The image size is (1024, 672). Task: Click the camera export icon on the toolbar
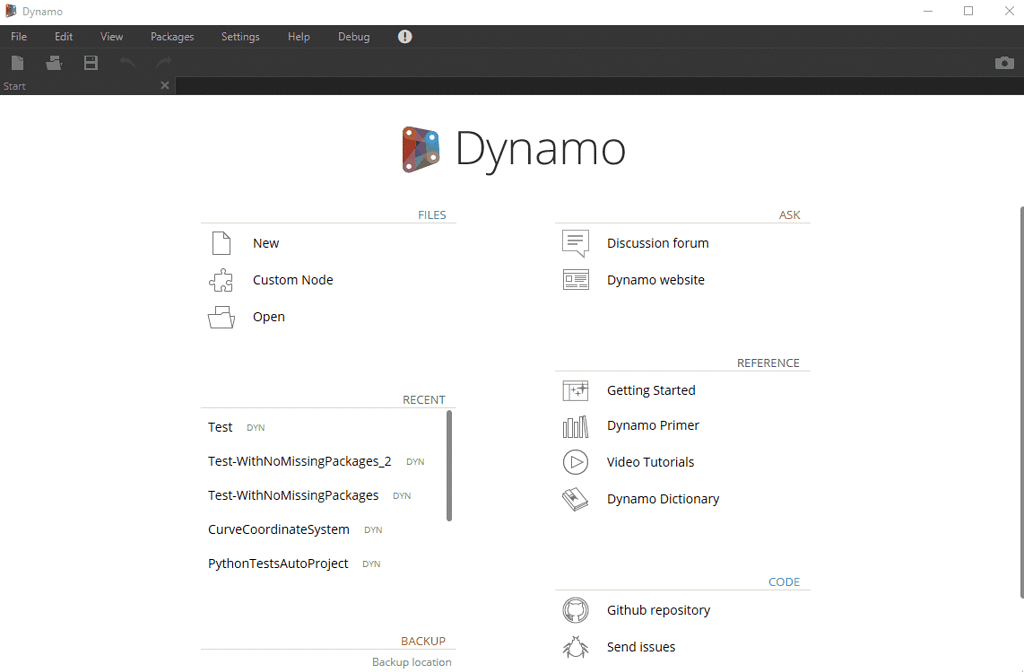coord(1004,62)
